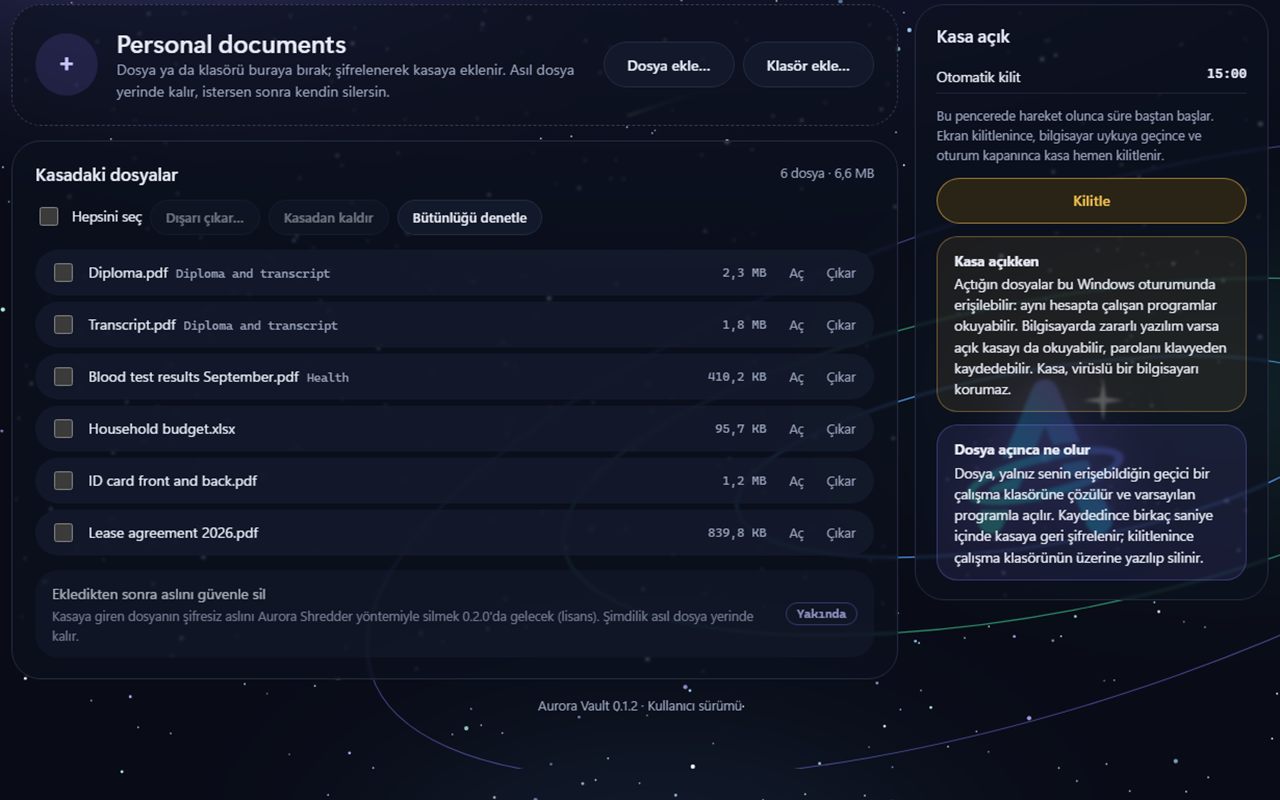Viewport: 1280px width, 800px height.
Task: Lock the vault with Kilitle
Action: [x=1091, y=201]
